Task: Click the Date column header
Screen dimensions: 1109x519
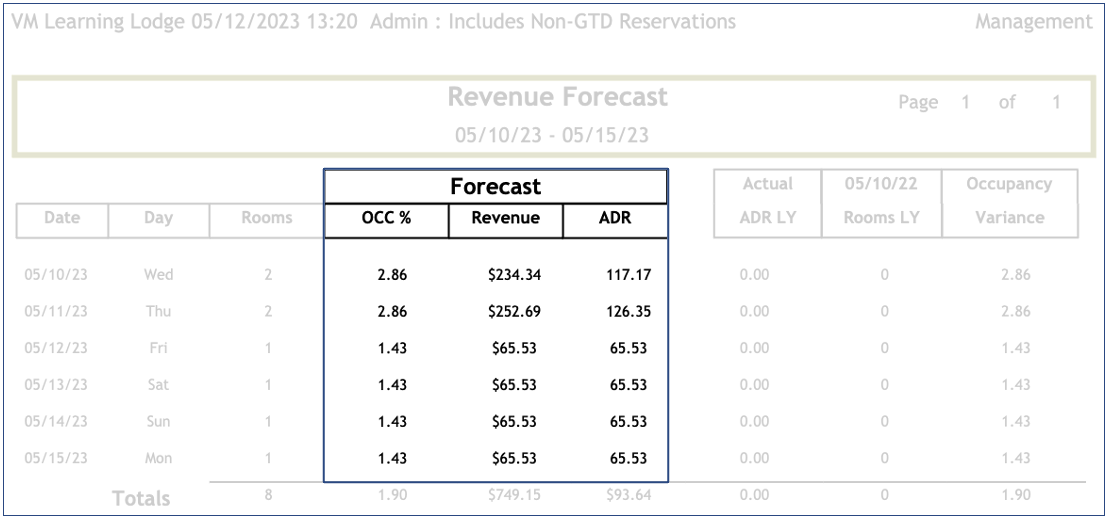Action: (x=61, y=218)
